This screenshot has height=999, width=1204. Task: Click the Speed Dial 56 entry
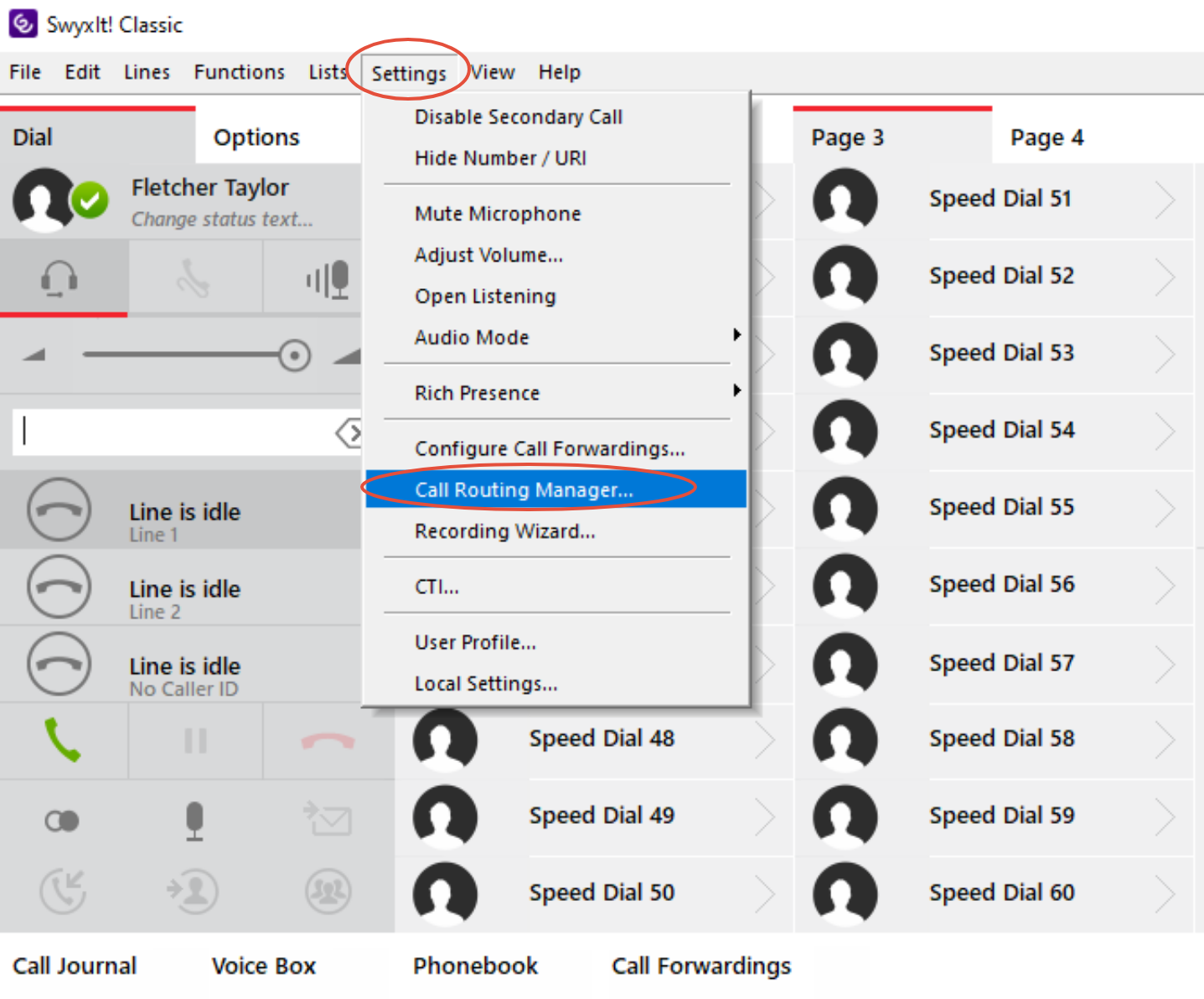tap(994, 585)
